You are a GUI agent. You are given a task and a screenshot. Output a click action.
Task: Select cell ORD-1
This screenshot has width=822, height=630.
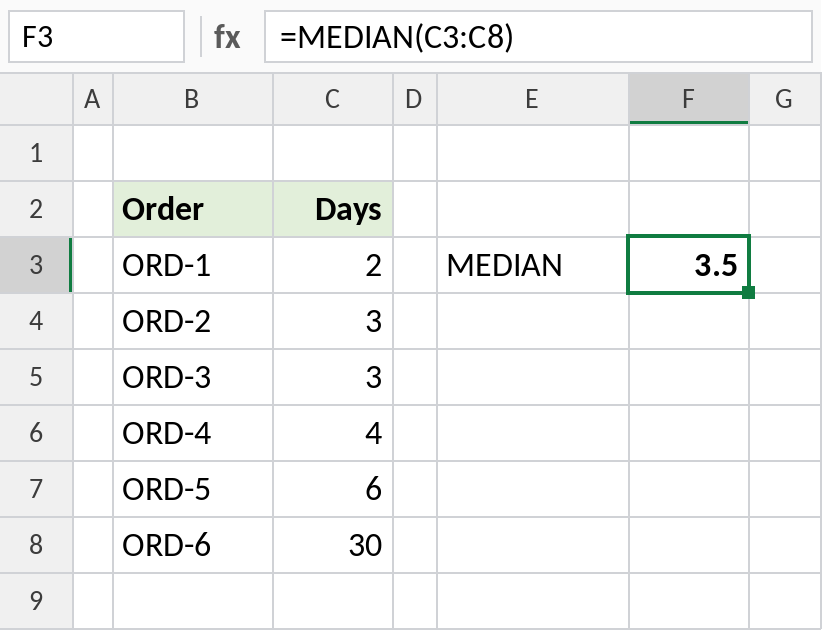(x=193, y=265)
